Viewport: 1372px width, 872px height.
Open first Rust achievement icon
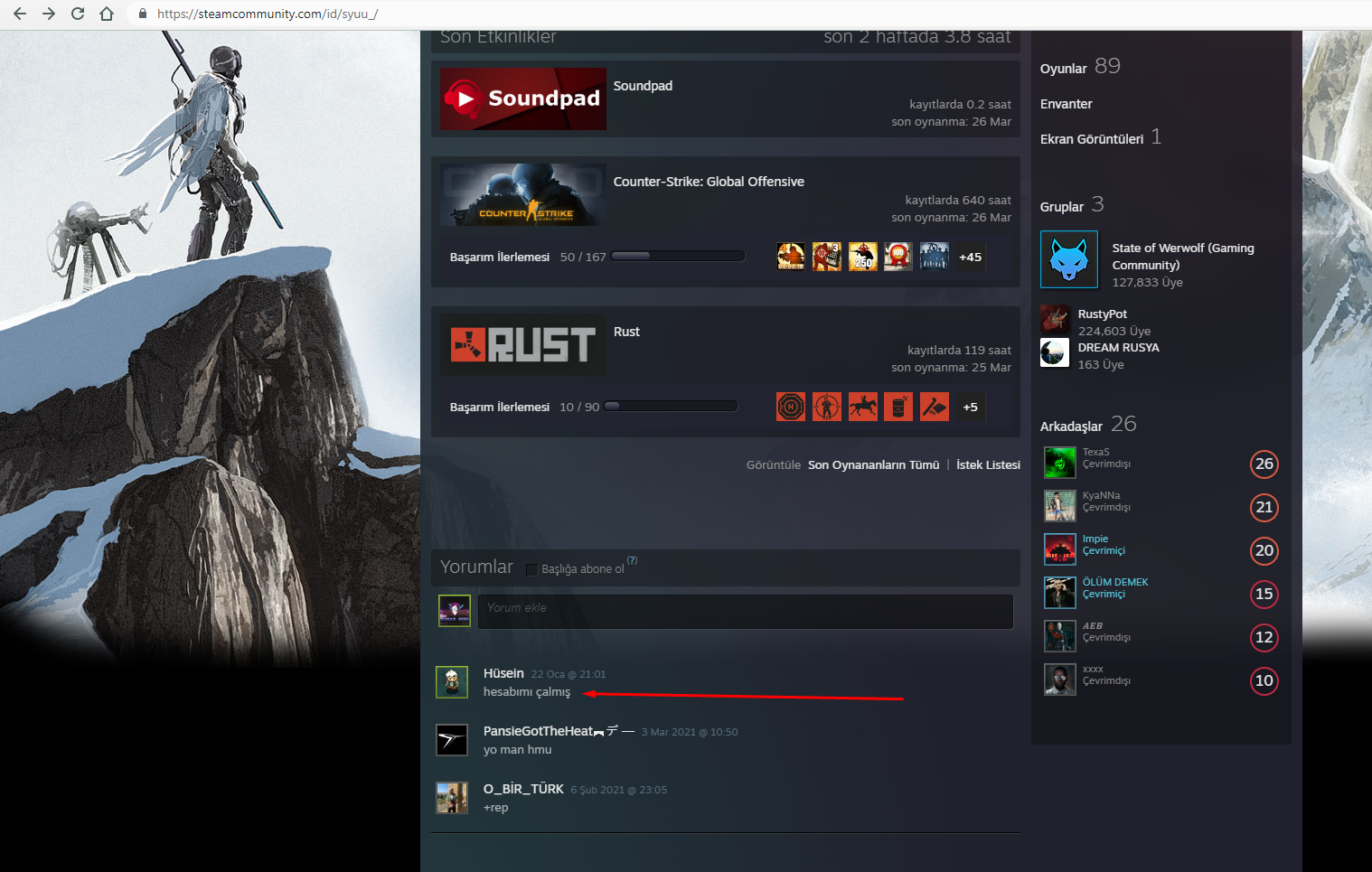tap(791, 407)
